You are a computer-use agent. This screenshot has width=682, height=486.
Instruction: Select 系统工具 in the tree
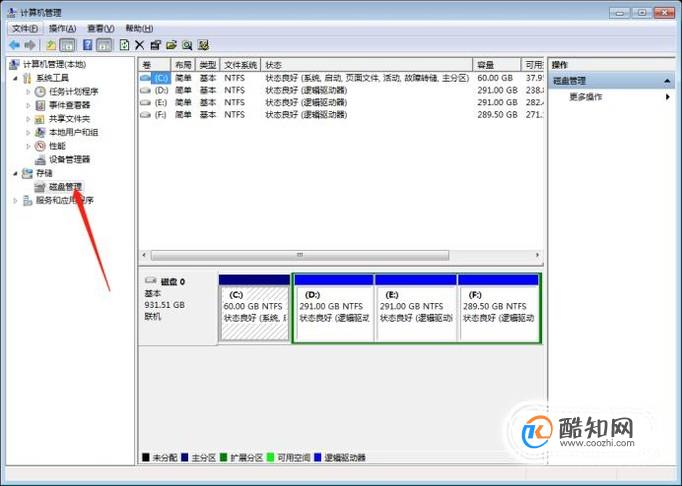tap(52, 78)
